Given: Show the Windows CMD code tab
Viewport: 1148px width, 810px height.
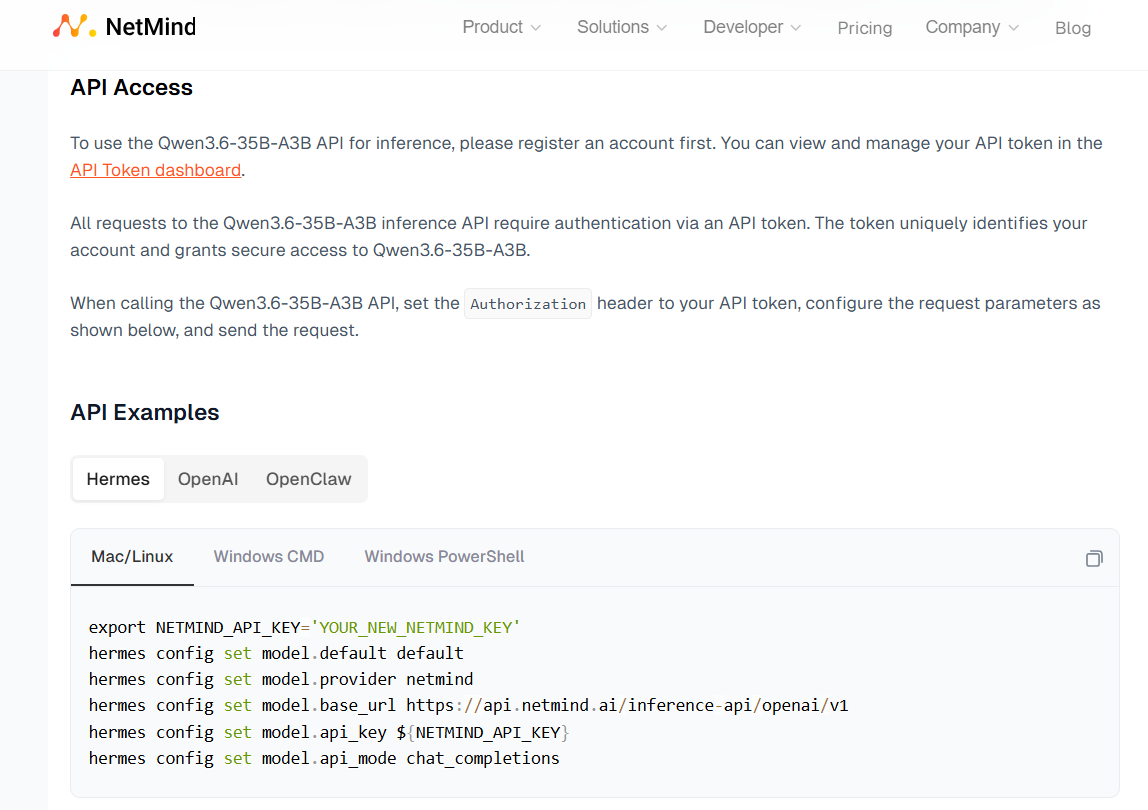Looking at the screenshot, I should pos(269,557).
